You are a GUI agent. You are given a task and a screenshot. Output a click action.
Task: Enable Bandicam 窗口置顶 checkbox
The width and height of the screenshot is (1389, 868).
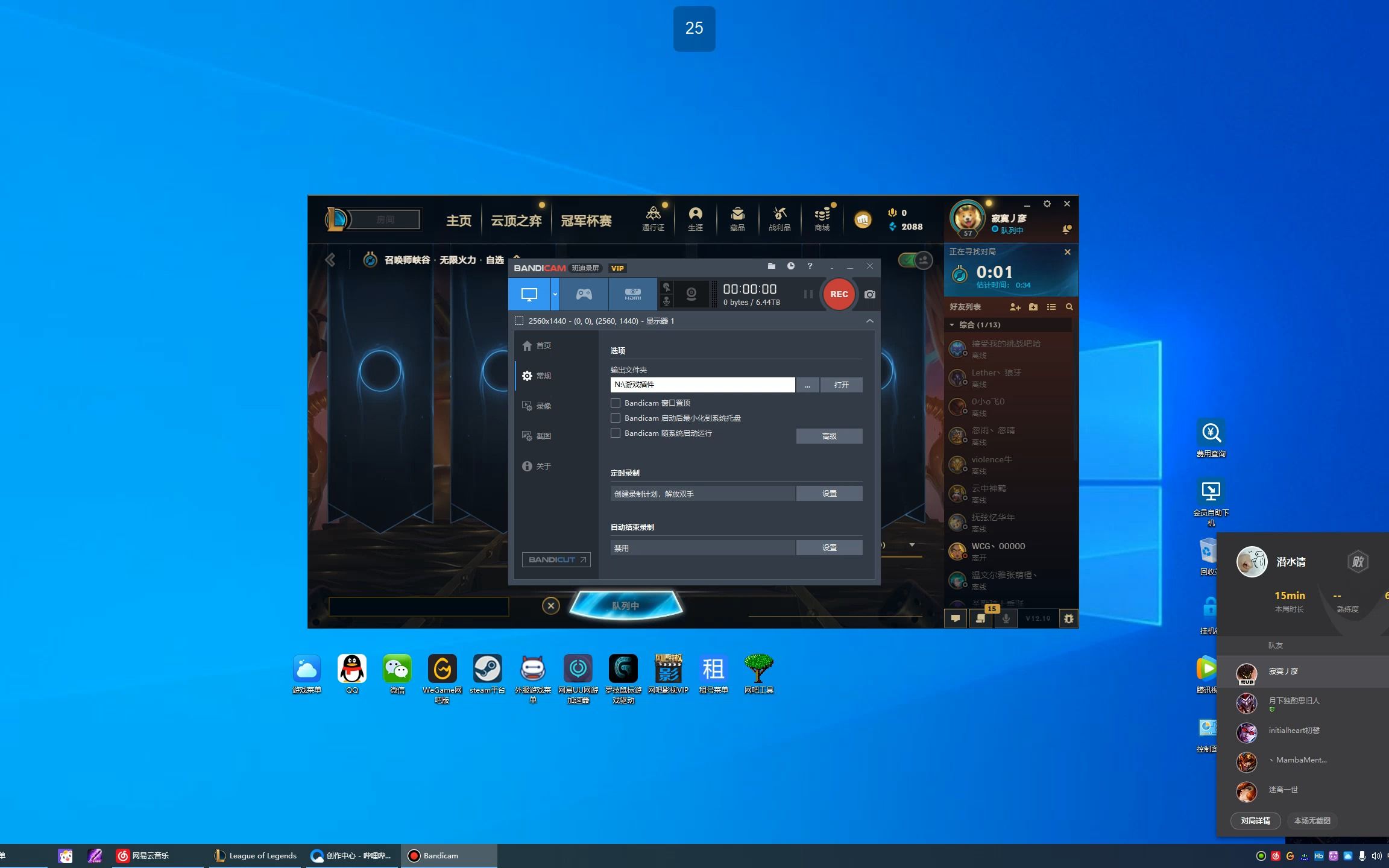[616, 403]
